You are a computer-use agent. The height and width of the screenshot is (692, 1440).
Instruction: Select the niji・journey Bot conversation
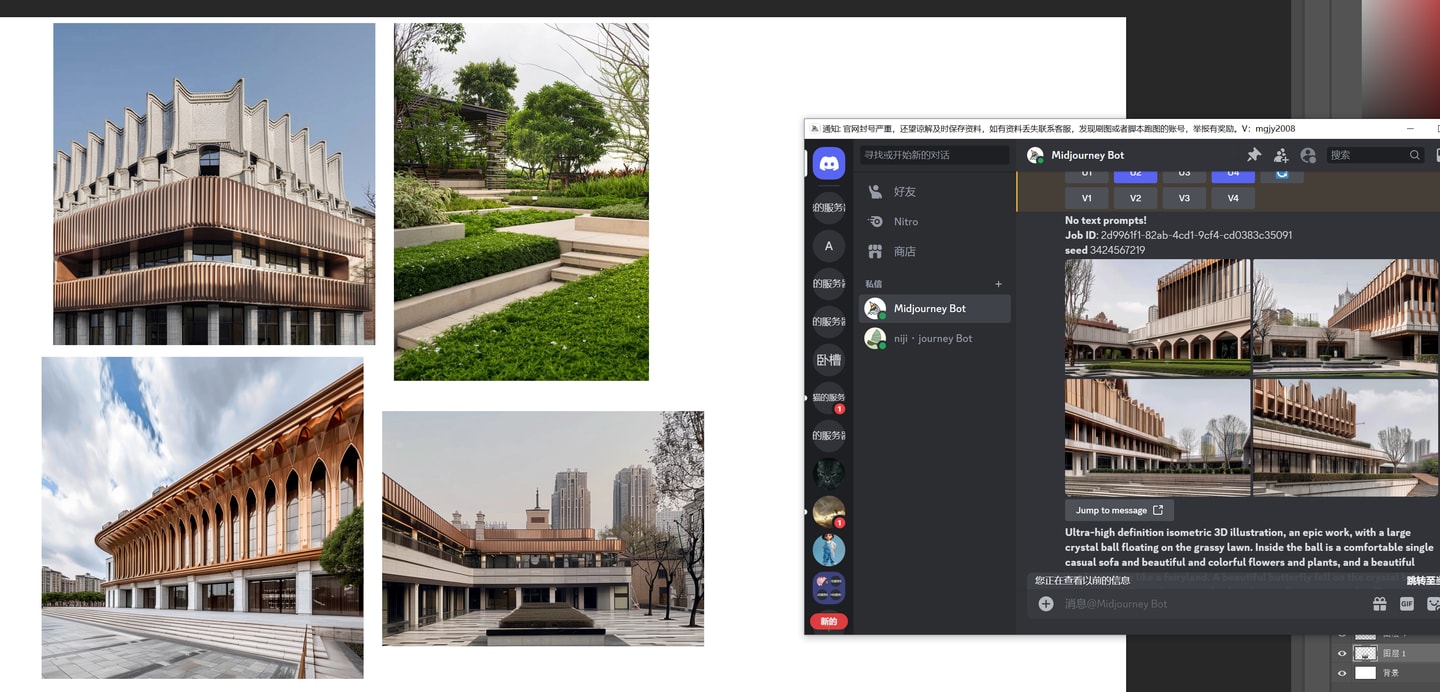[932, 339]
